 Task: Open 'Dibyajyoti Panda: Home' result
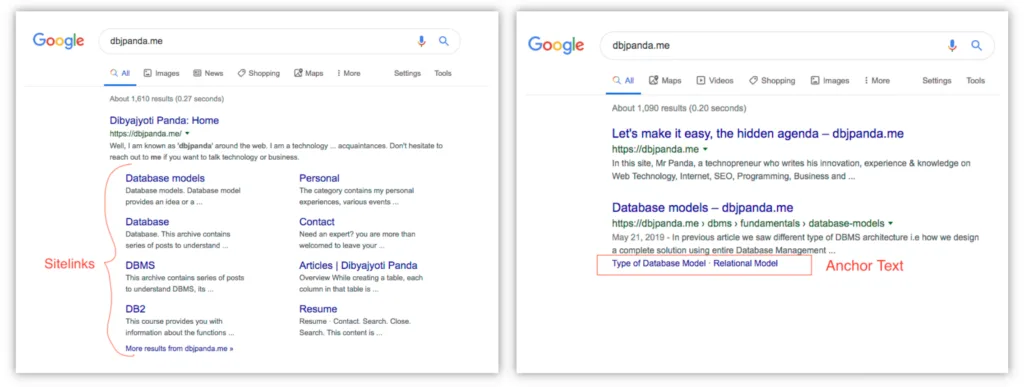[x=164, y=120]
